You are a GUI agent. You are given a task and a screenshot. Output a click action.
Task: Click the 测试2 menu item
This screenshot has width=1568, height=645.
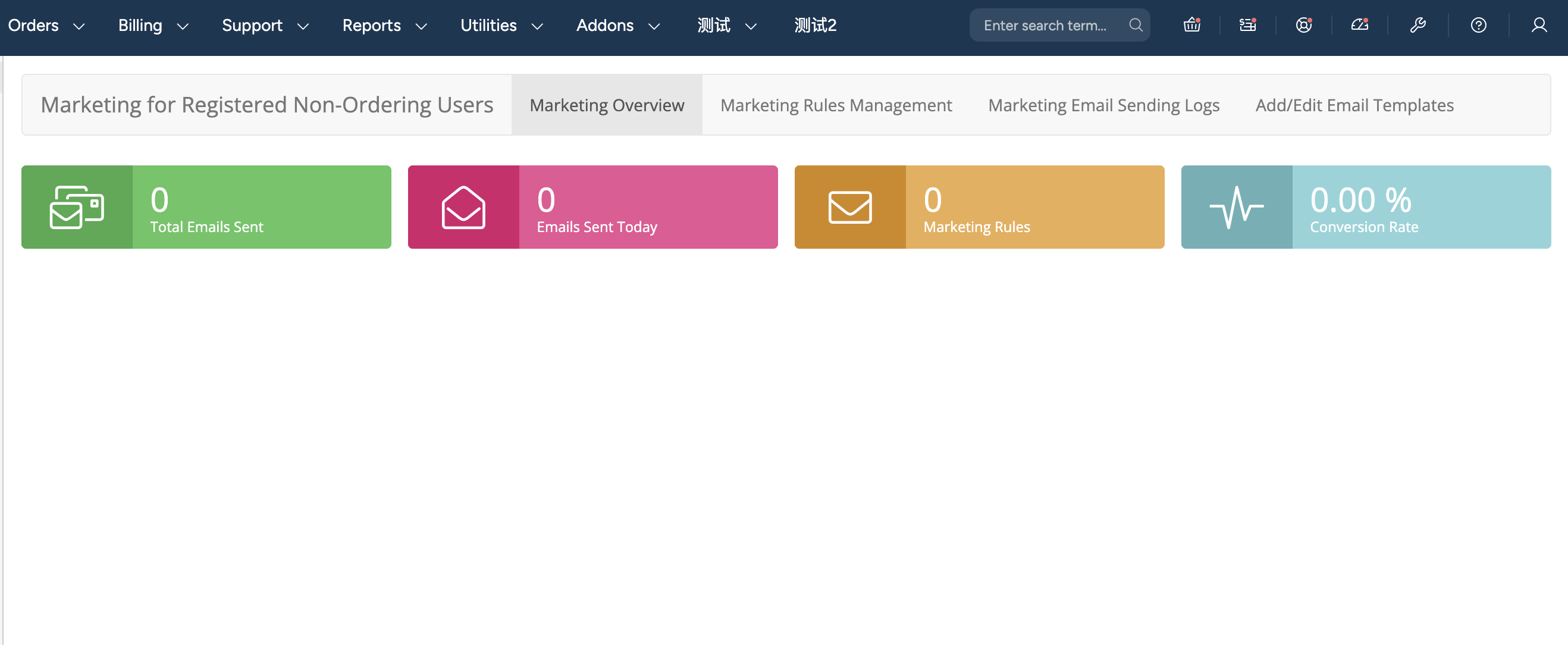(x=815, y=26)
